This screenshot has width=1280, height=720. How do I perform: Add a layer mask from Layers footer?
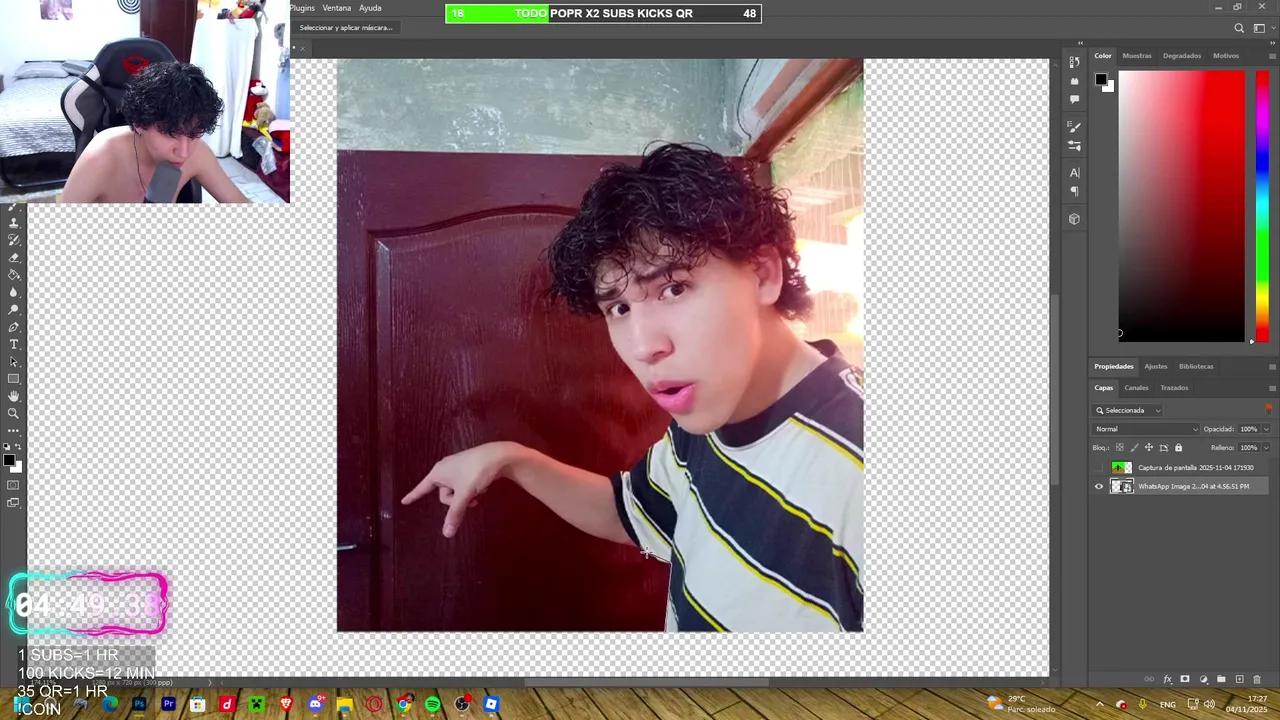click(x=1185, y=679)
